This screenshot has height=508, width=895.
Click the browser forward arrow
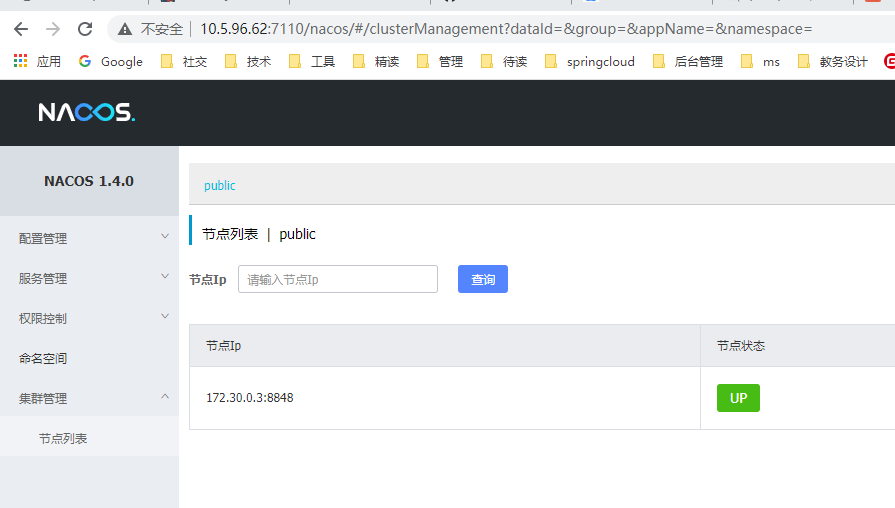[53, 29]
